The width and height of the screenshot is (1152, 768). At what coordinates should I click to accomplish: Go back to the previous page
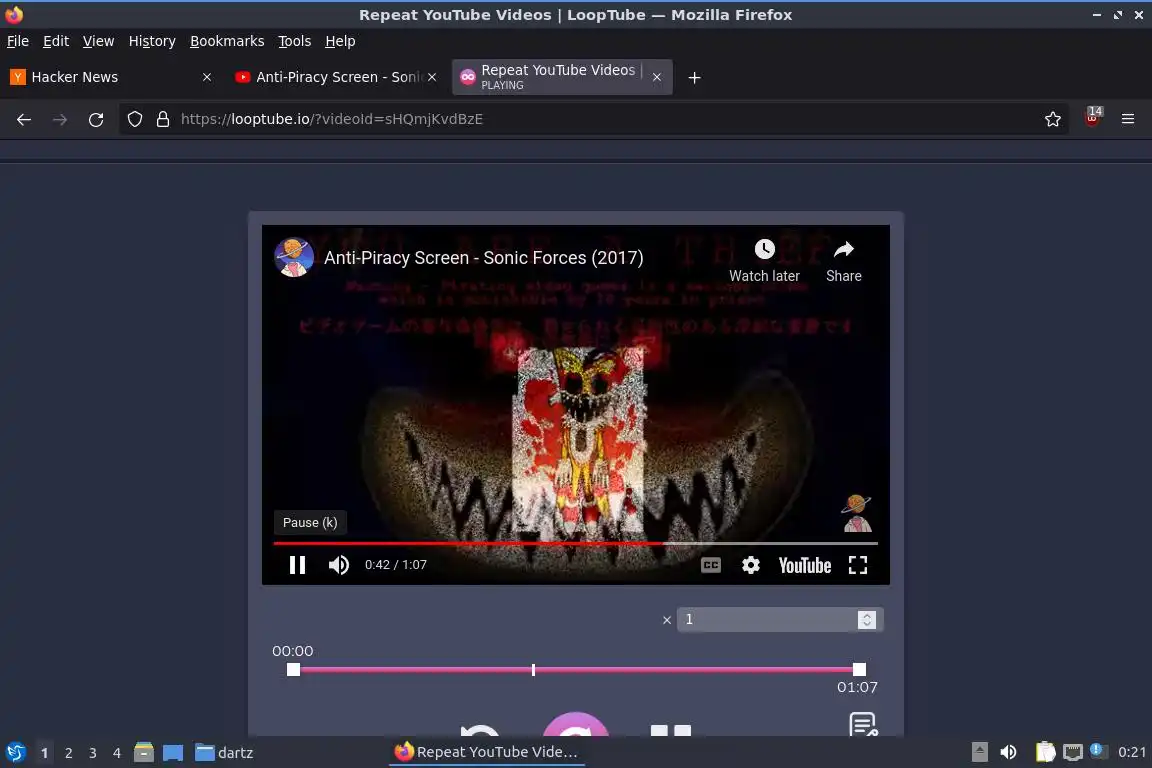pyautogui.click(x=24, y=119)
